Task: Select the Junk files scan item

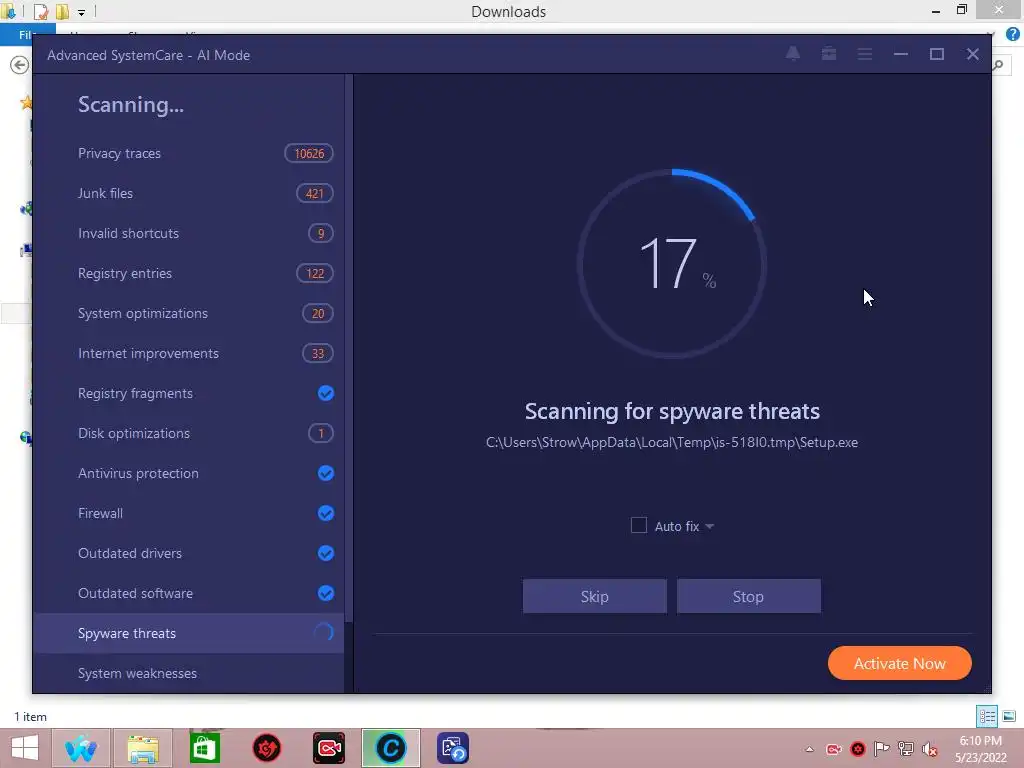Action: tap(188, 193)
